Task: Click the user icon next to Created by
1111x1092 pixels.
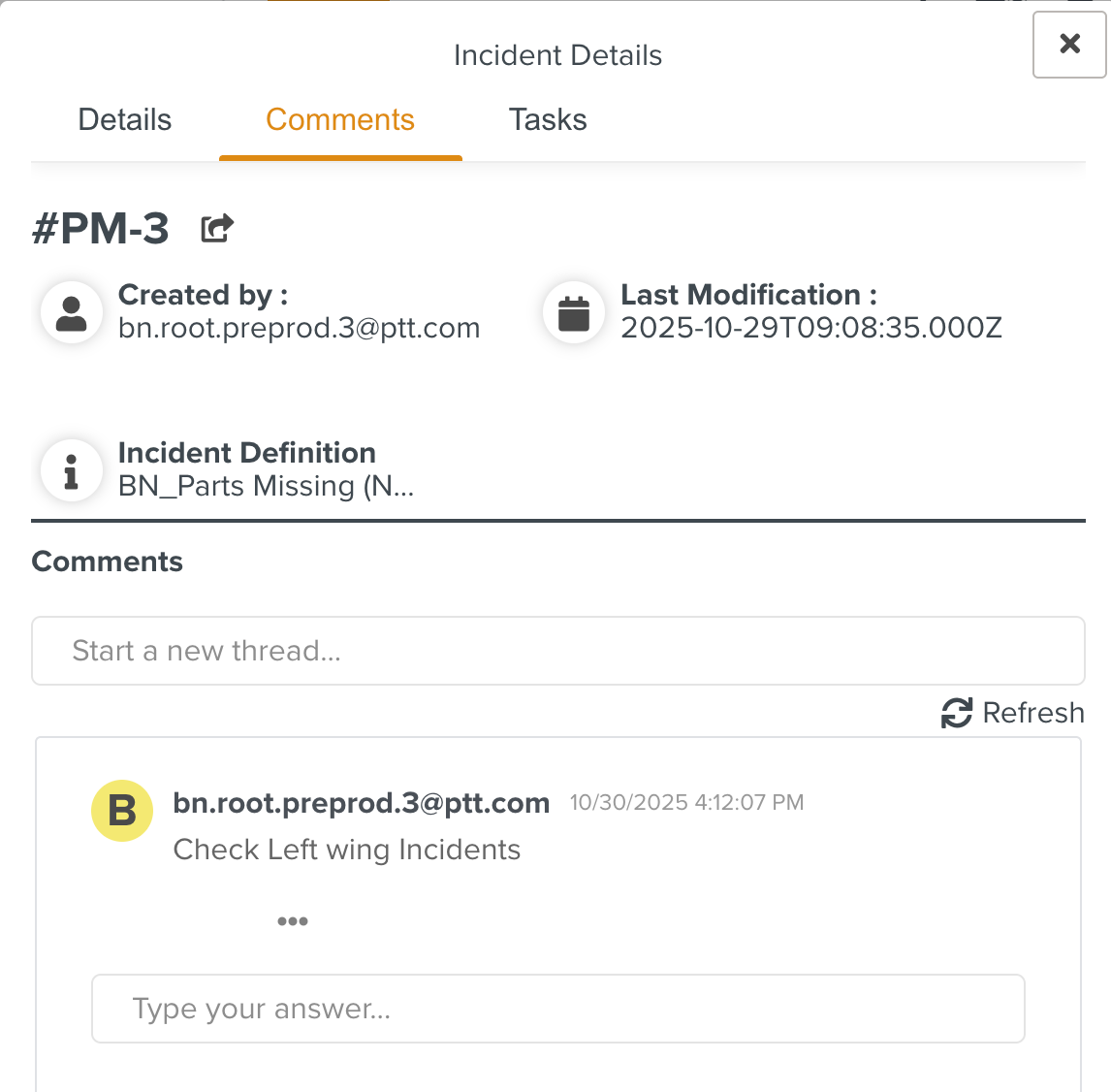Action: pyautogui.click(x=72, y=313)
